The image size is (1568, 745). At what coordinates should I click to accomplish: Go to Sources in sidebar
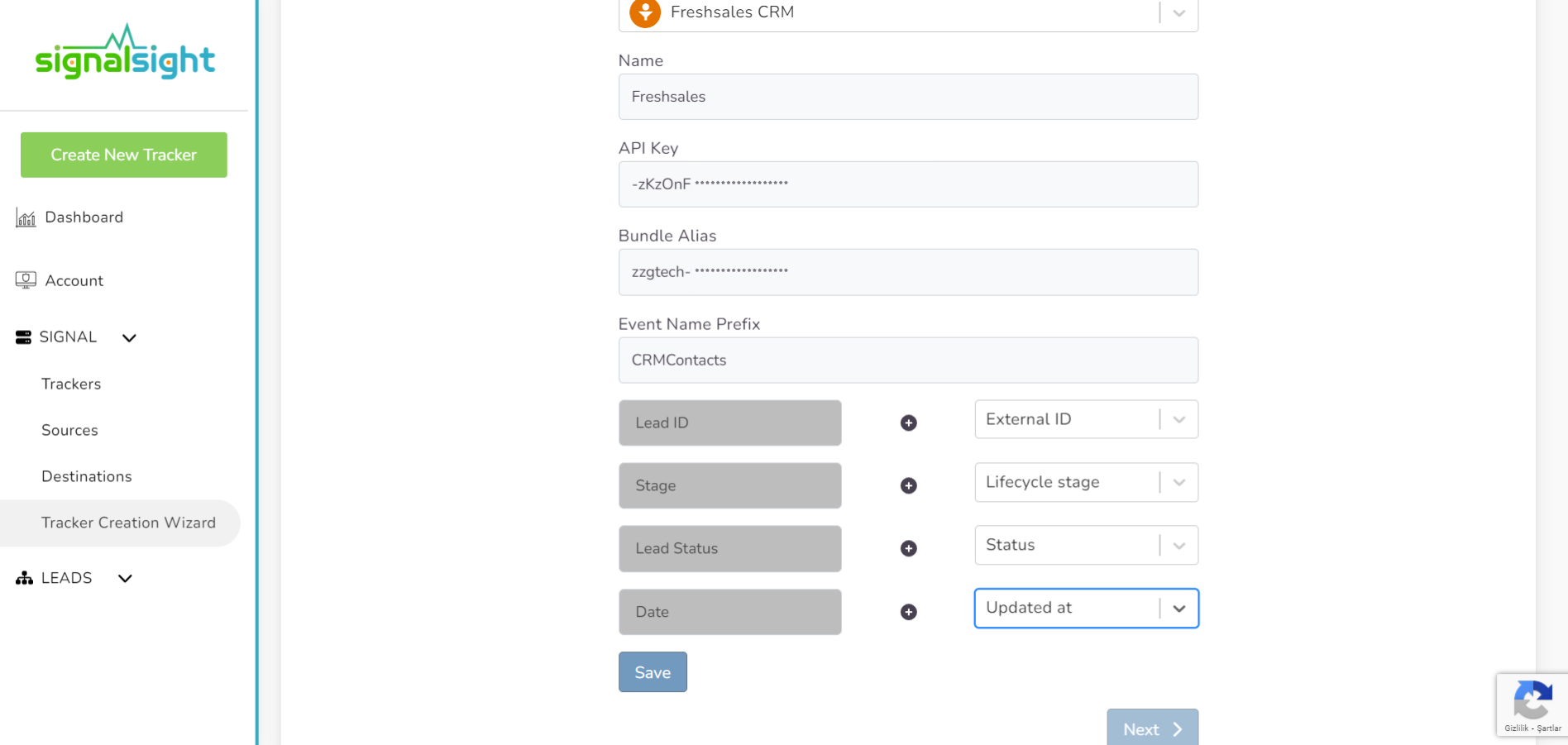coord(69,430)
